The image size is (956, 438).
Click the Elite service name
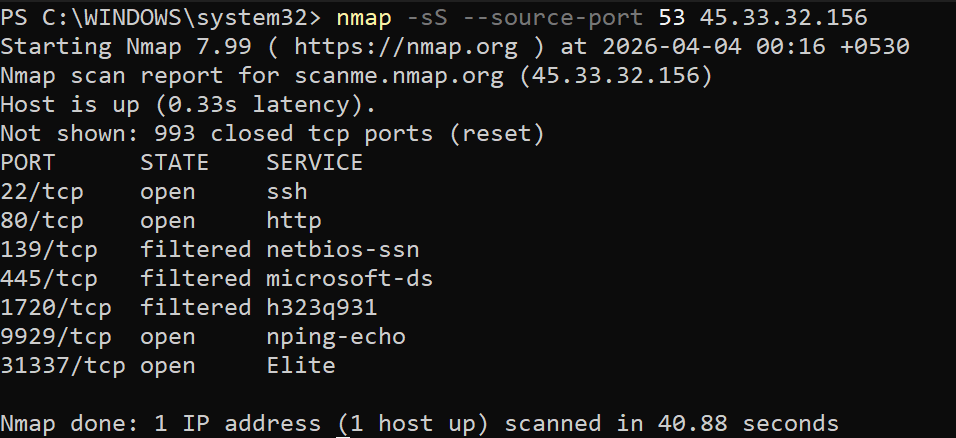(x=300, y=365)
